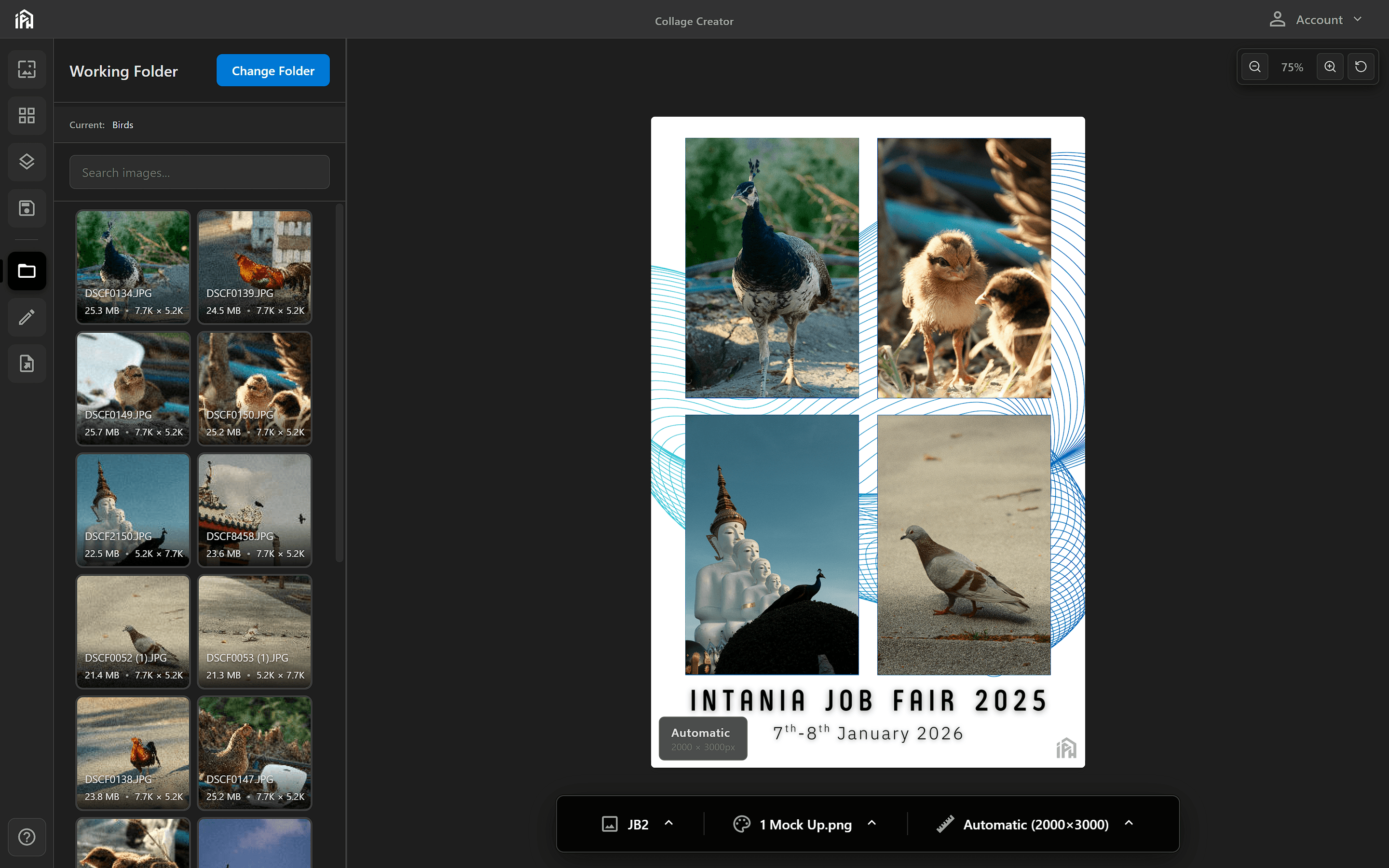Open the layers panel icon in sidebar

click(x=27, y=162)
